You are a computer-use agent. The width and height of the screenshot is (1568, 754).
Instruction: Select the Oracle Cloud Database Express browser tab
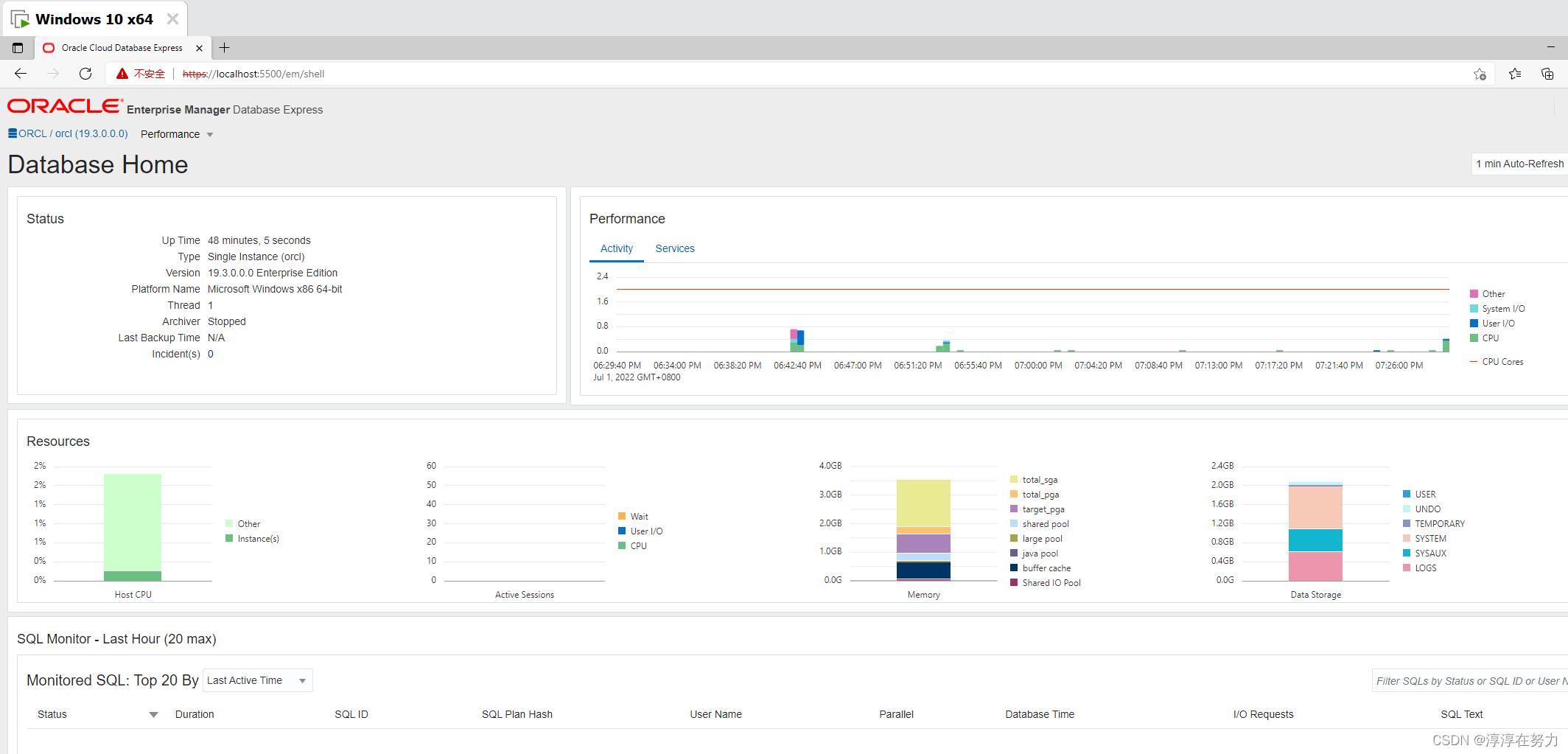point(123,48)
